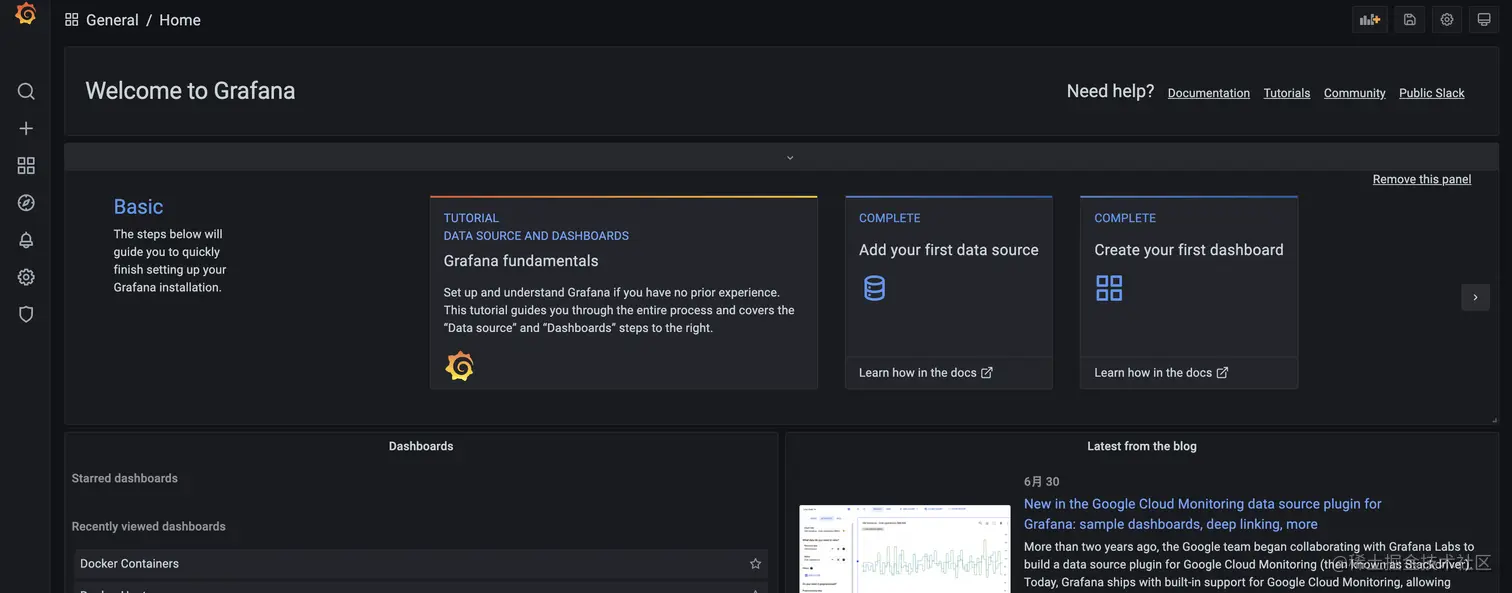Collapse the getting started row chevron
The height and width of the screenshot is (593, 1512).
(790, 157)
